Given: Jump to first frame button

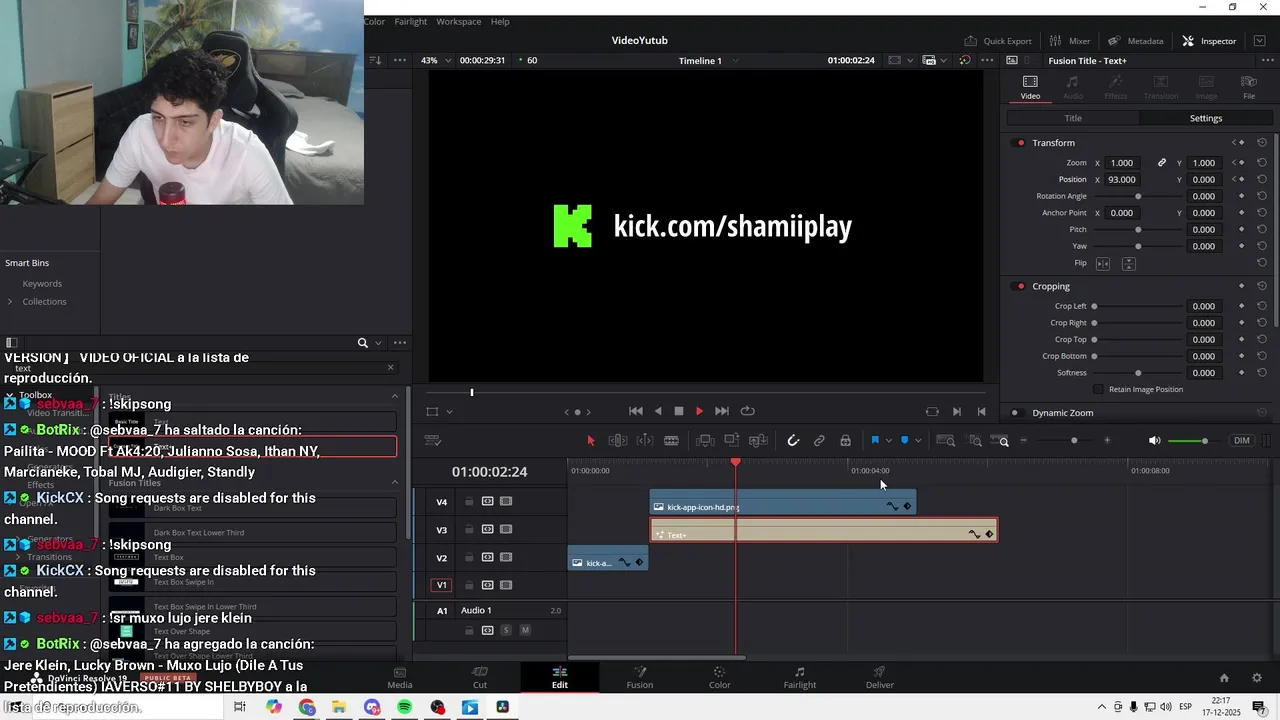Looking at the screenshot, I should click(x=636, y=411).
